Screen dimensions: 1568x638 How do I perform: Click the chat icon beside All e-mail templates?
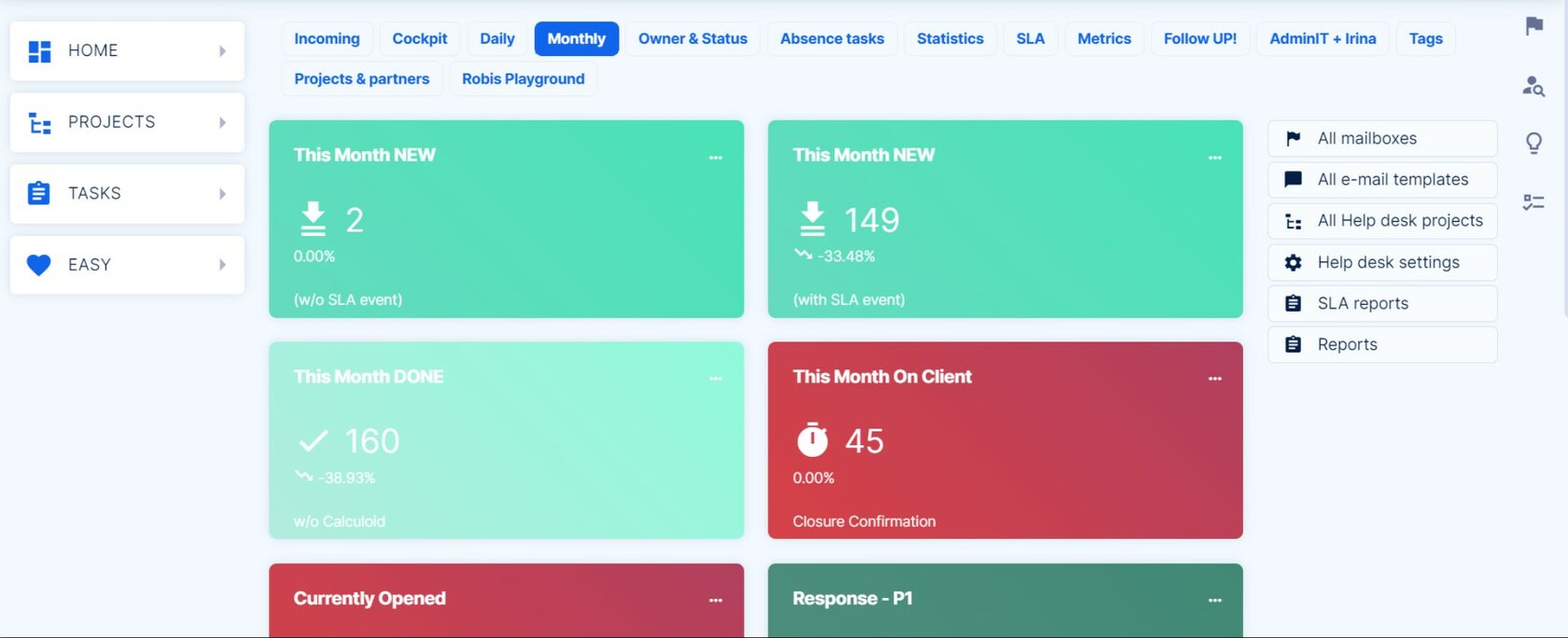[x=1293, y=179]
